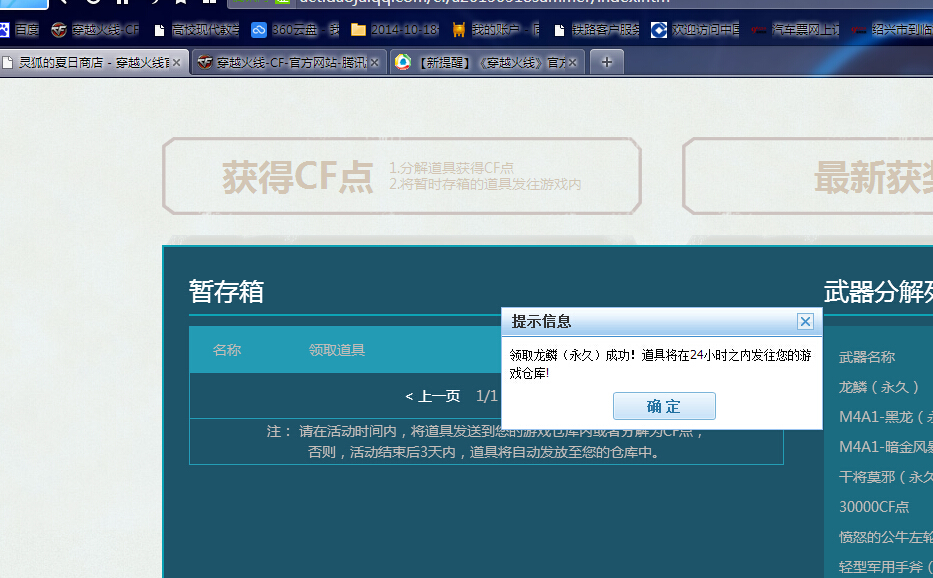Viewport: 933px width, 578px height.
Task: Click the browser address bar URL
Action: pos(484,1)
